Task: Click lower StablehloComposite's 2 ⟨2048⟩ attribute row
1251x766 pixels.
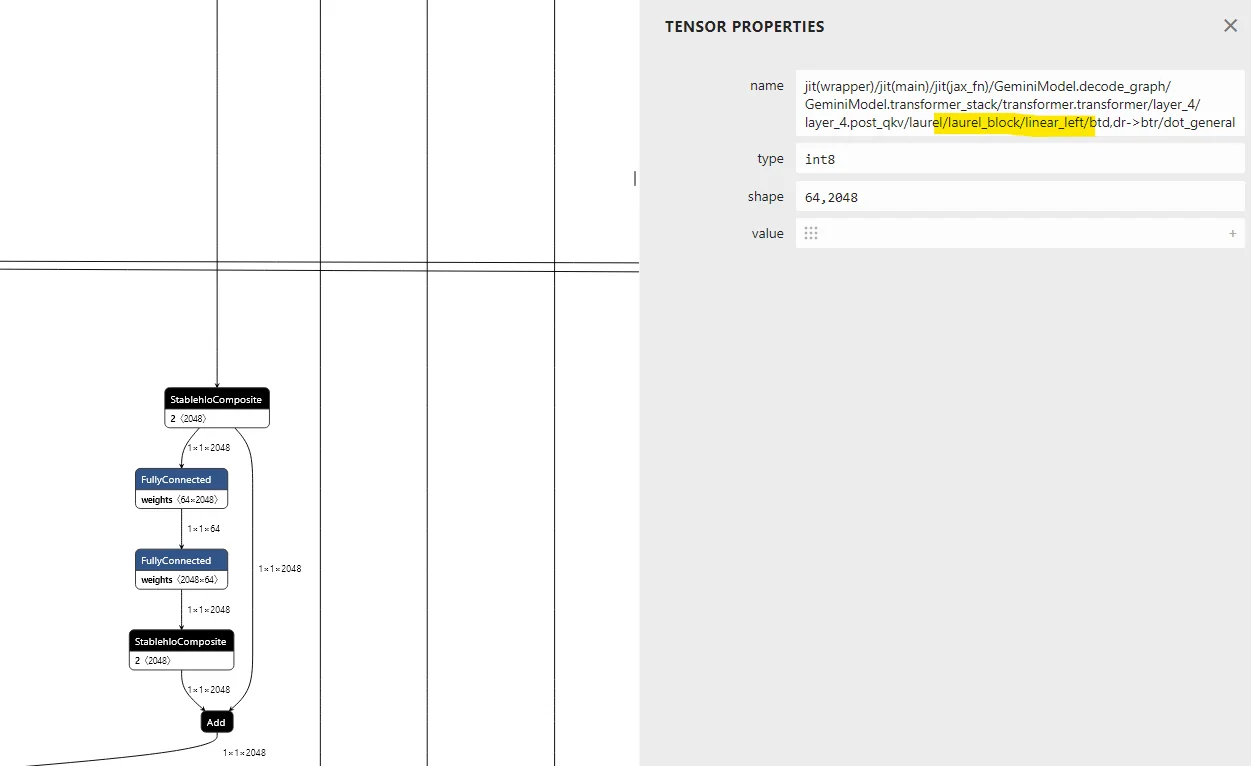Action: point(181,661)
